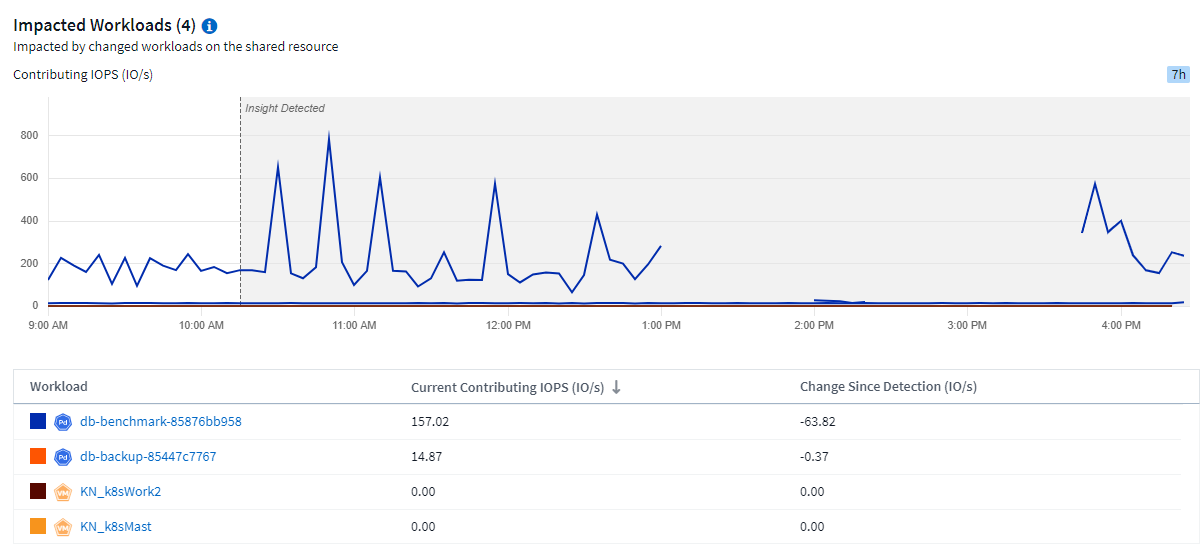Screen dimensions: 1204x544
Task: Open the KN_k8sMast workload link
Action: point(116,527)
